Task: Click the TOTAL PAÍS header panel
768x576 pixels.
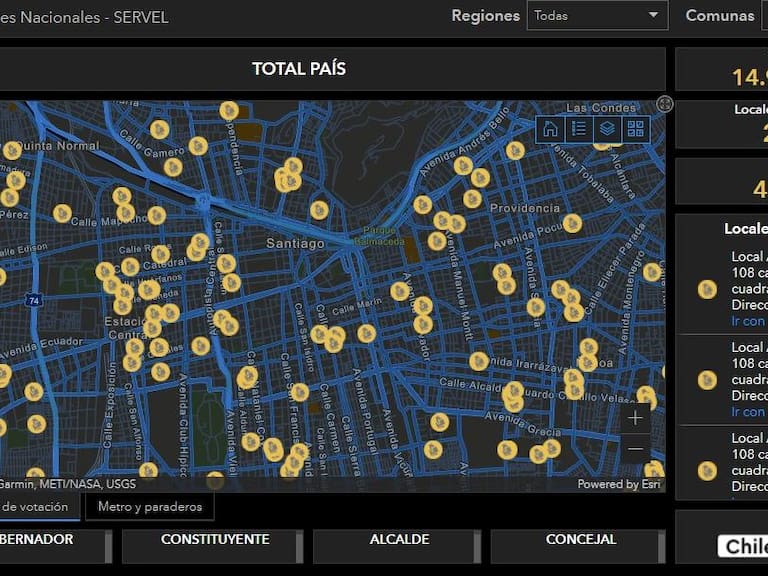Action: [x=298, y=69]
